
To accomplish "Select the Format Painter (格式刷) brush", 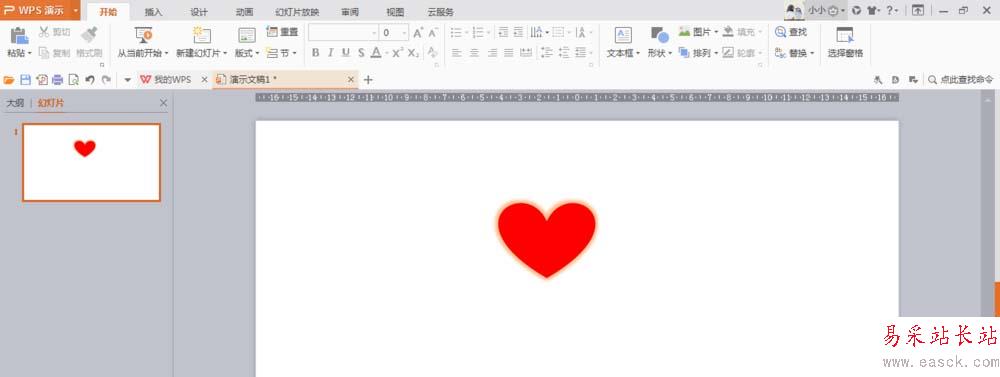I will pos(89,35).
